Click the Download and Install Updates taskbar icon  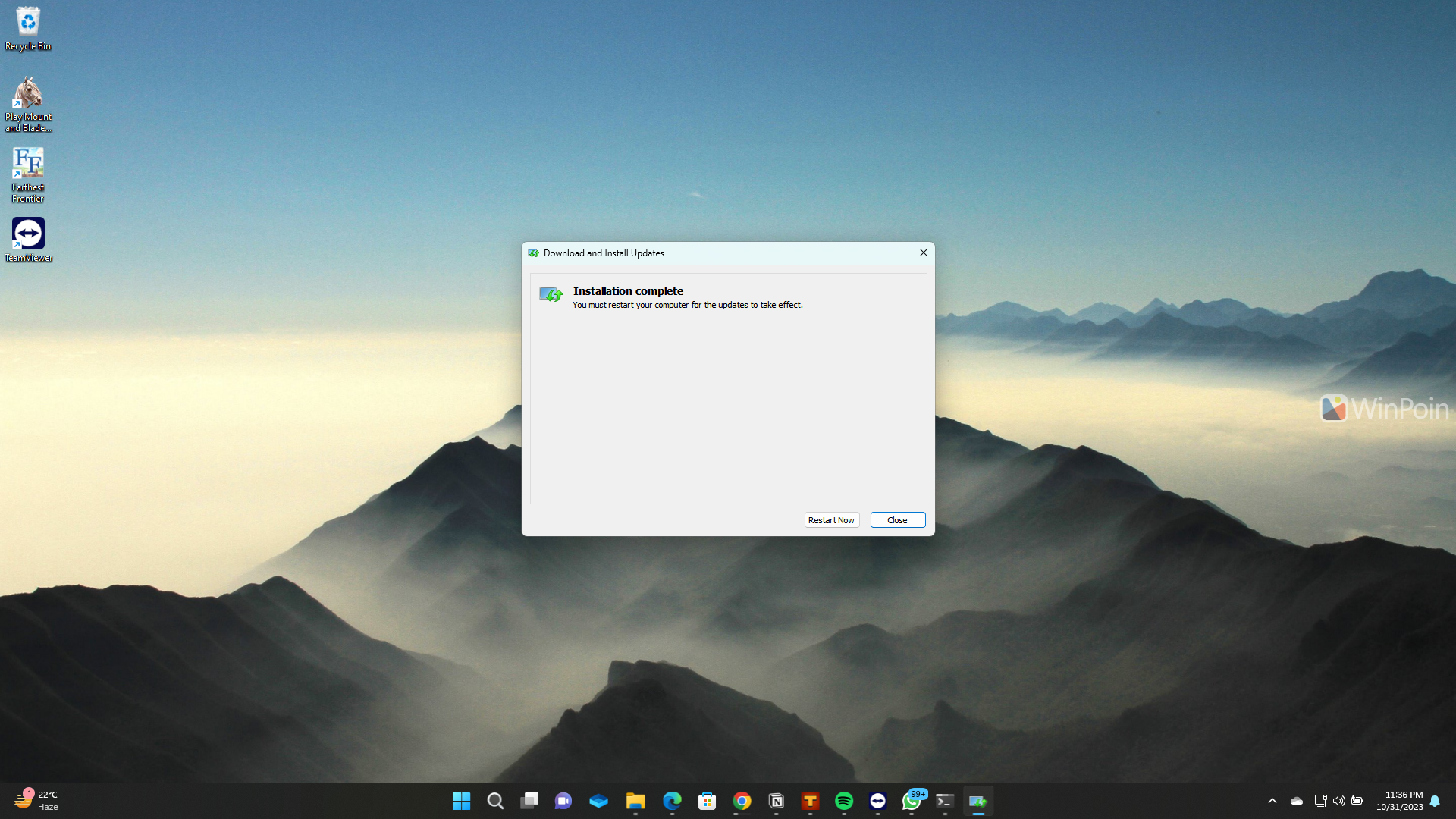pos(978,801)
